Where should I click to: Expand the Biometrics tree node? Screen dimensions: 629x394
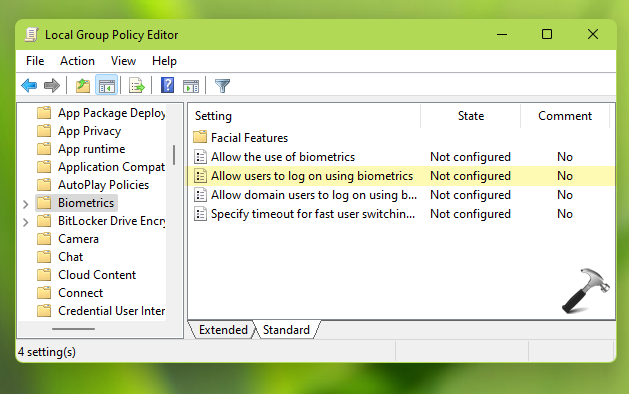[26, 204]
